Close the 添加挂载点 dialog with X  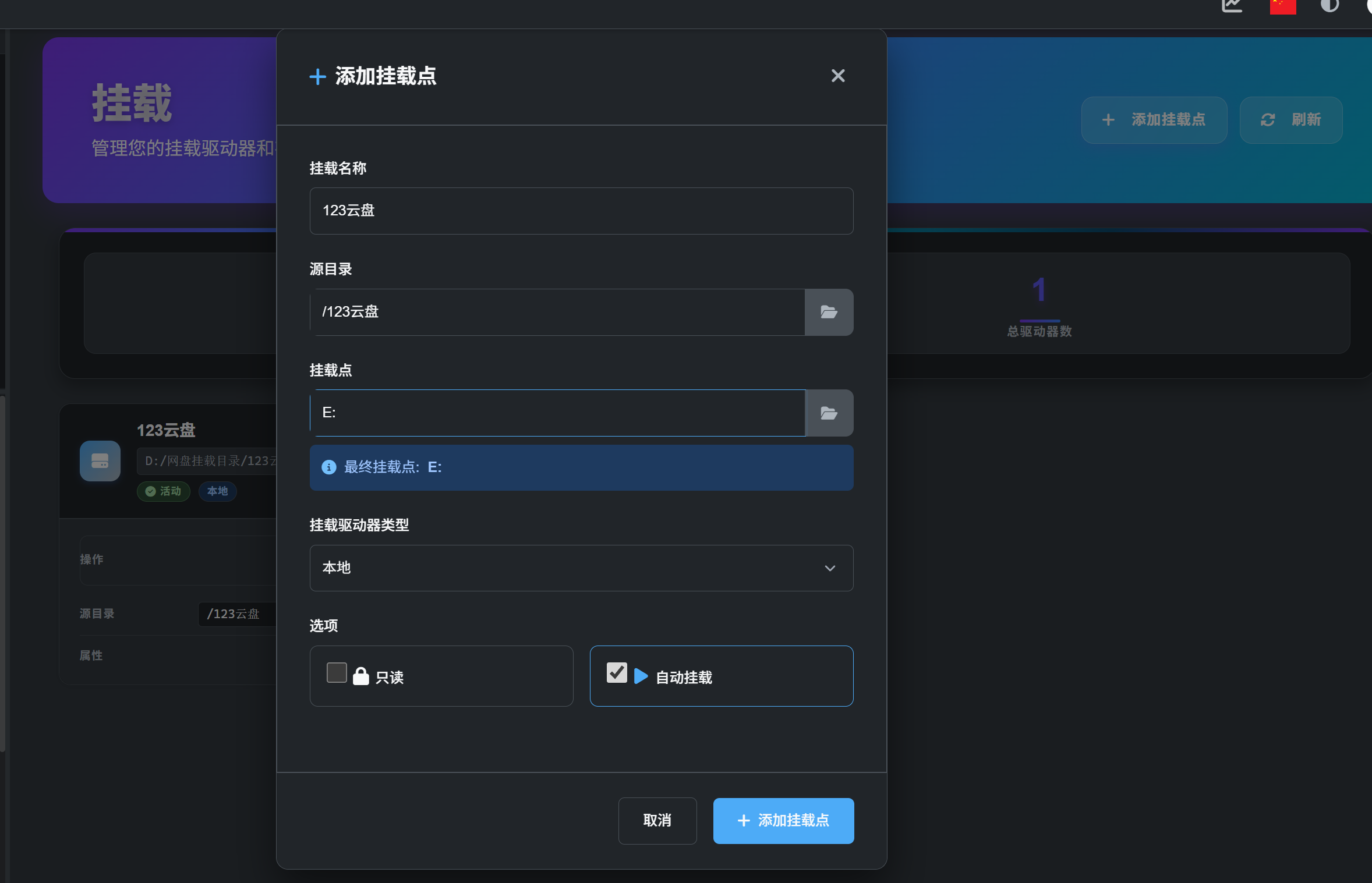pos(837,76)
